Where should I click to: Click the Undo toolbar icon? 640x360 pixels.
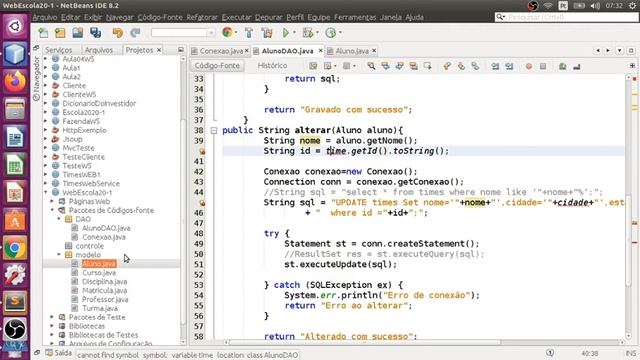pyautogui.click(x=118, y=33)
